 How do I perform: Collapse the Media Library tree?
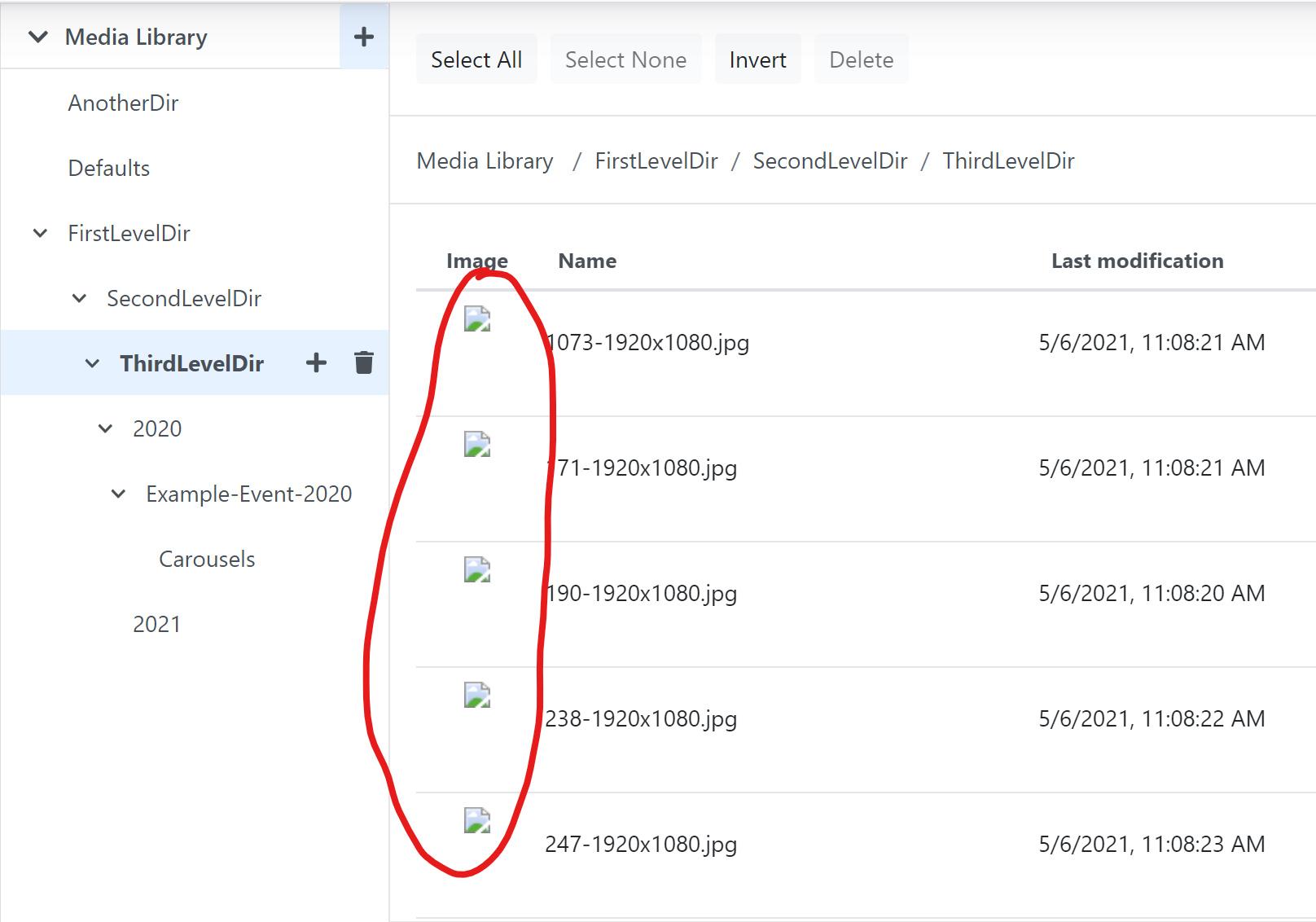[x=37, y=37]
